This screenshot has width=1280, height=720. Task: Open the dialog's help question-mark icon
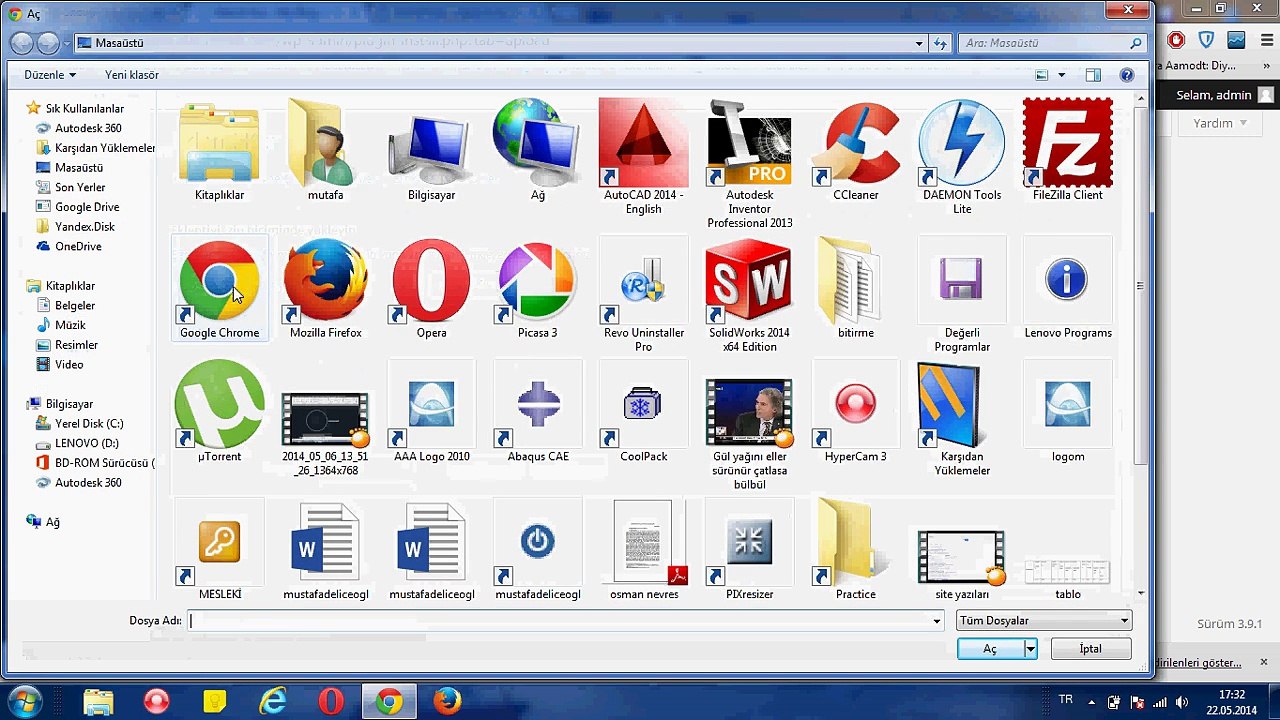tap(1126, 75)
